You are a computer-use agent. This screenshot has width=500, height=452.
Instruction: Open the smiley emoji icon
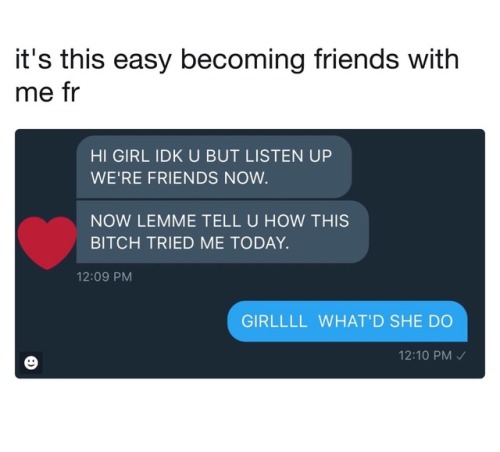click(31, 363)
